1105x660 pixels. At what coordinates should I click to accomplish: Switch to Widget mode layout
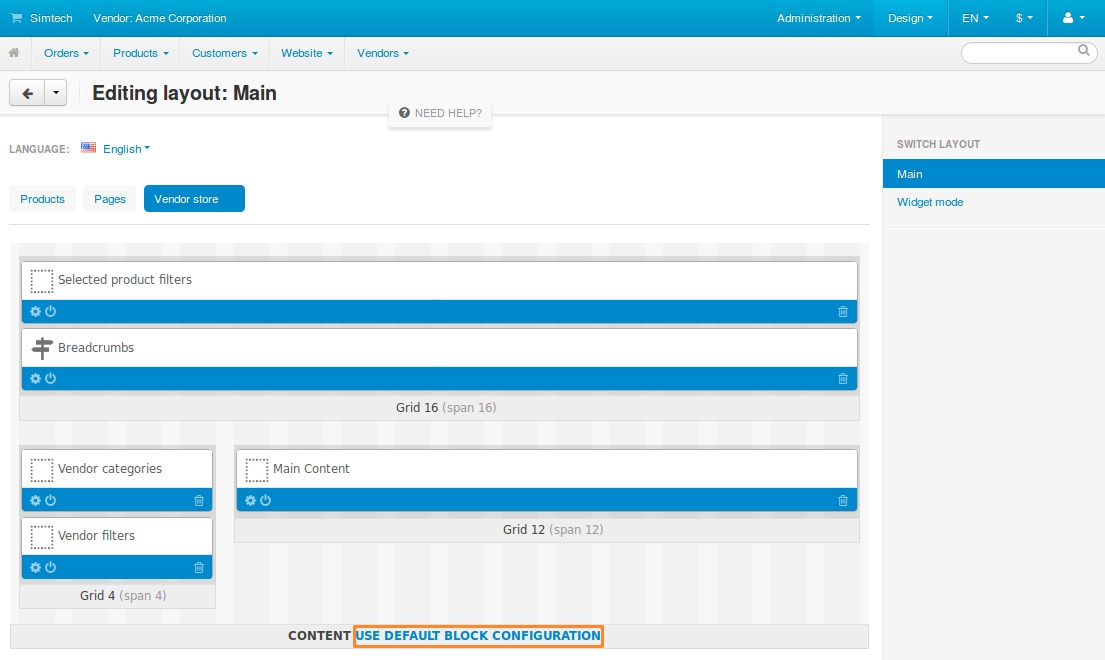tap(930, 202)
